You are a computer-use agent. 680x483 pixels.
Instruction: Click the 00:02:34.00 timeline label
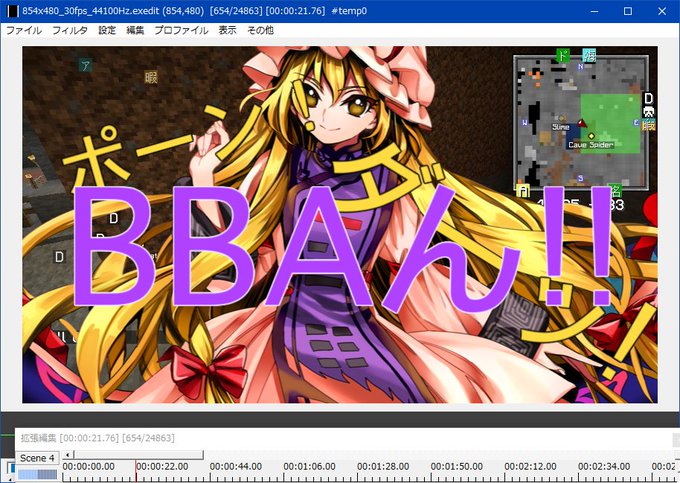604,467
